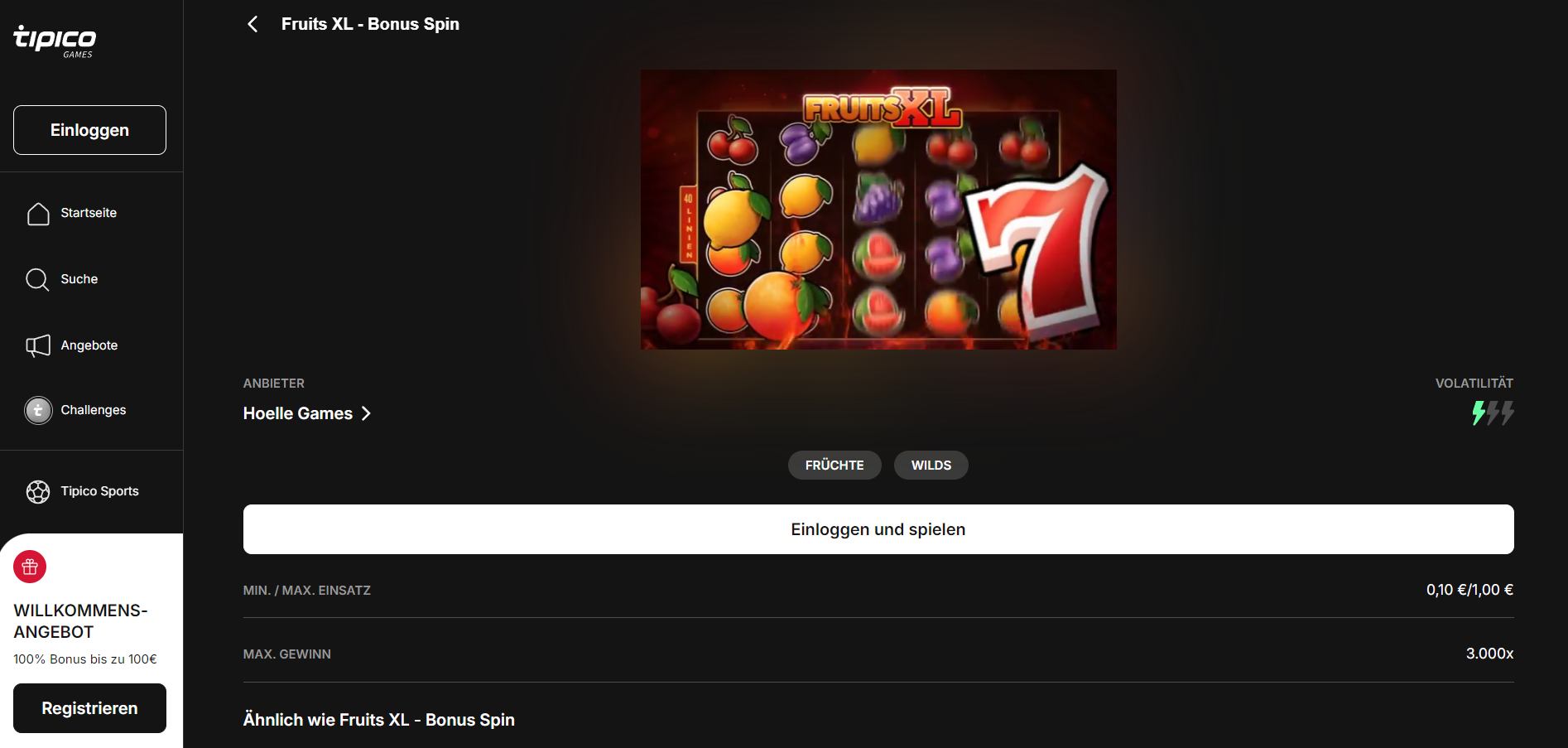Open Tipico Sports via the soccer ball icon
Image resolution: width=1568 pixels, height=748 pixels.
38,492
